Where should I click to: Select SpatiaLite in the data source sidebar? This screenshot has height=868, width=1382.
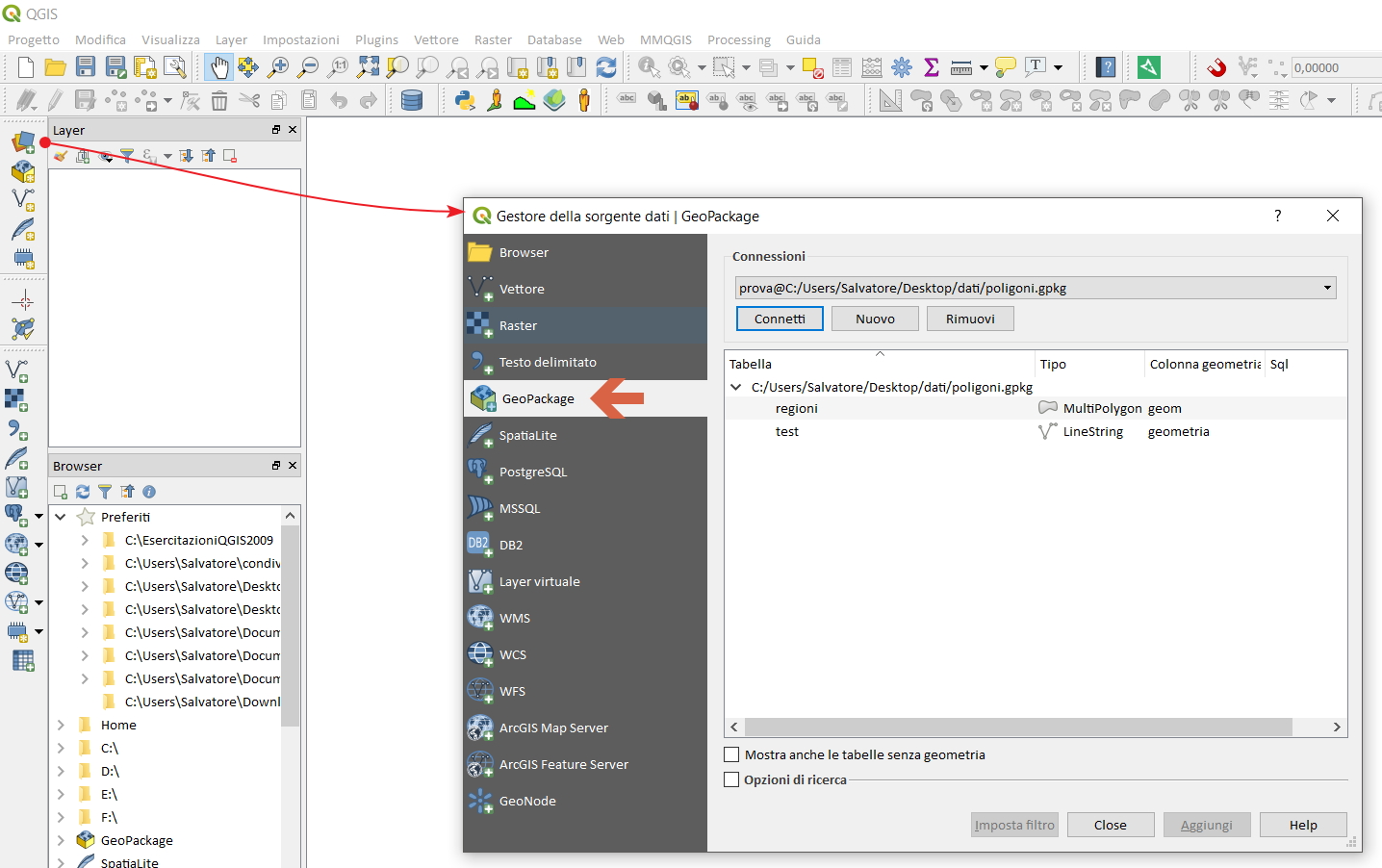tap(527, 436)
